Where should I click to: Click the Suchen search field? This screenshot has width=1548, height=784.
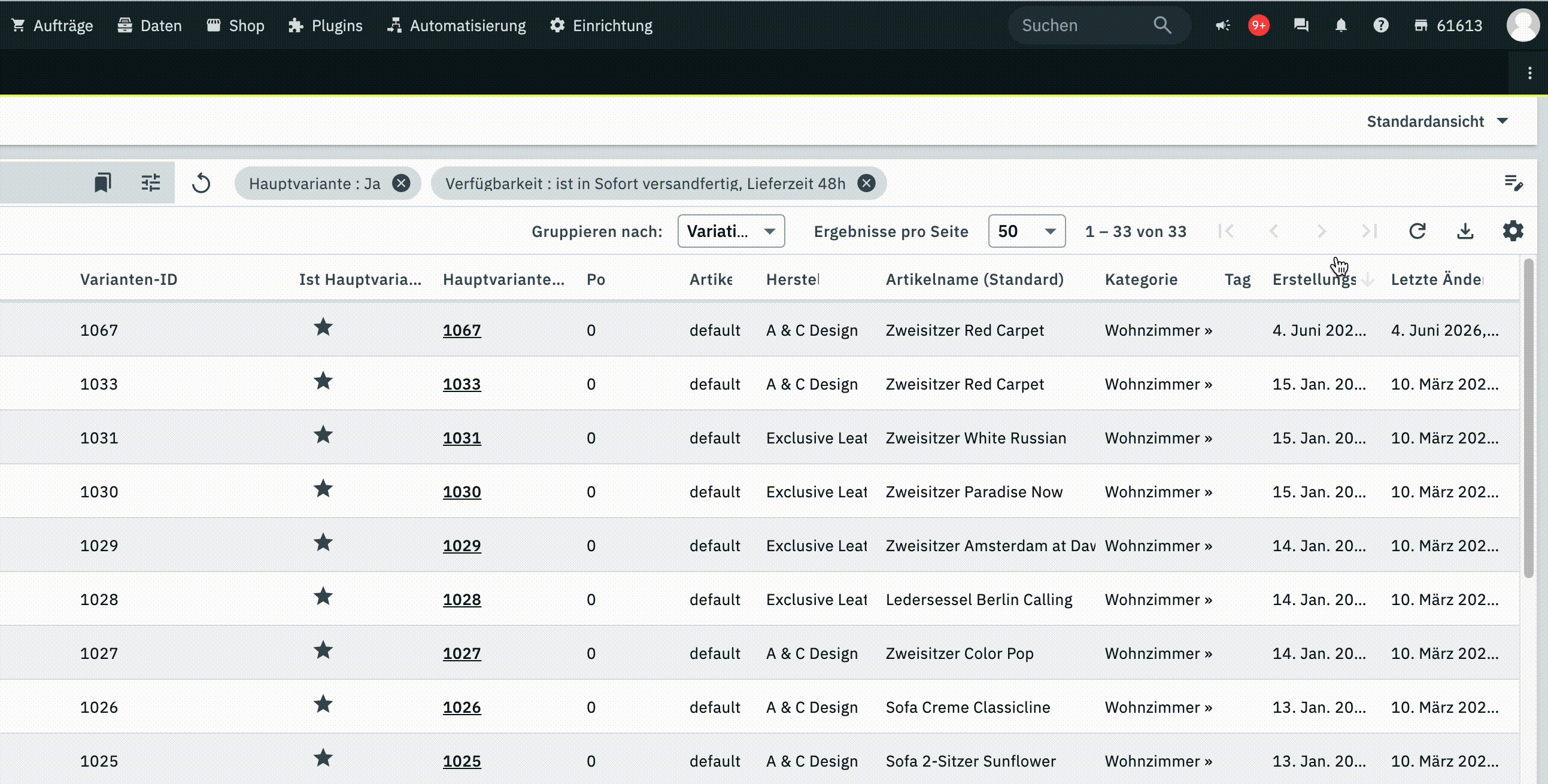[x=1098, y=25]
